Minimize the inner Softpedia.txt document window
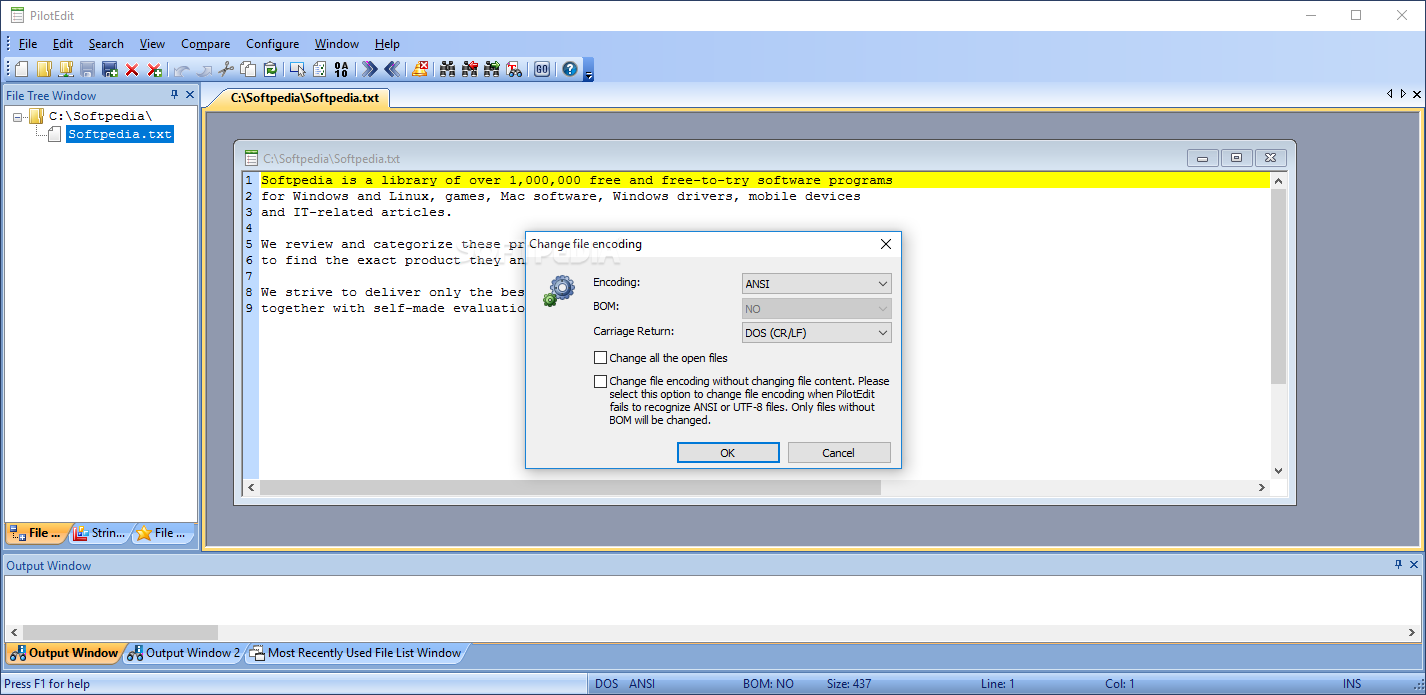Viewport: 1426px width, 695px height. (x=1203, y=158)
